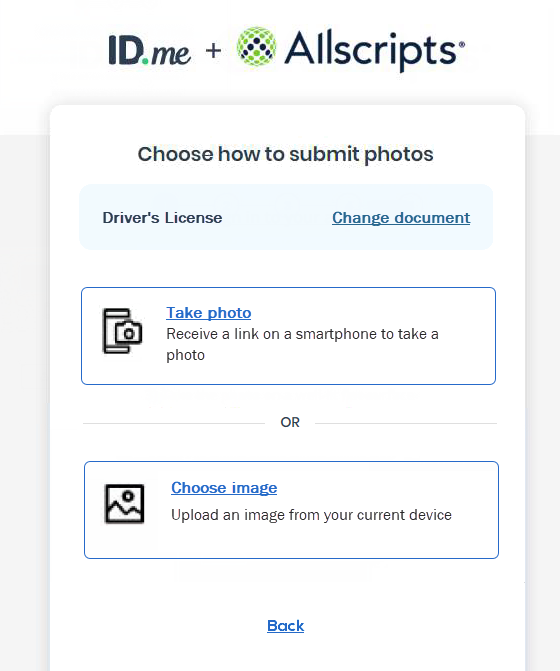Click the Choose image option card

click(291, 510)
